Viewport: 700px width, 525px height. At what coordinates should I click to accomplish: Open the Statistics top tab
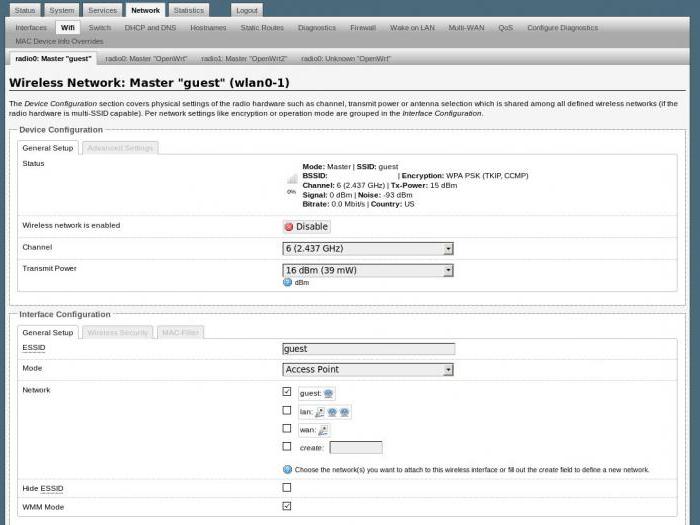point(188,10)
